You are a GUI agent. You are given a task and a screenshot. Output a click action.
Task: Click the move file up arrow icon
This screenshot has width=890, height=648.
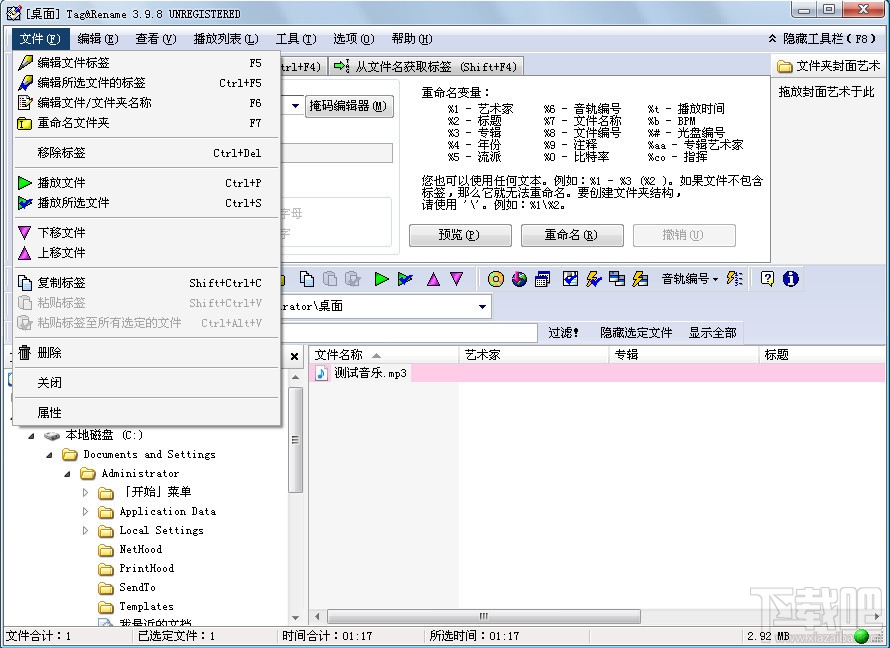435,279
